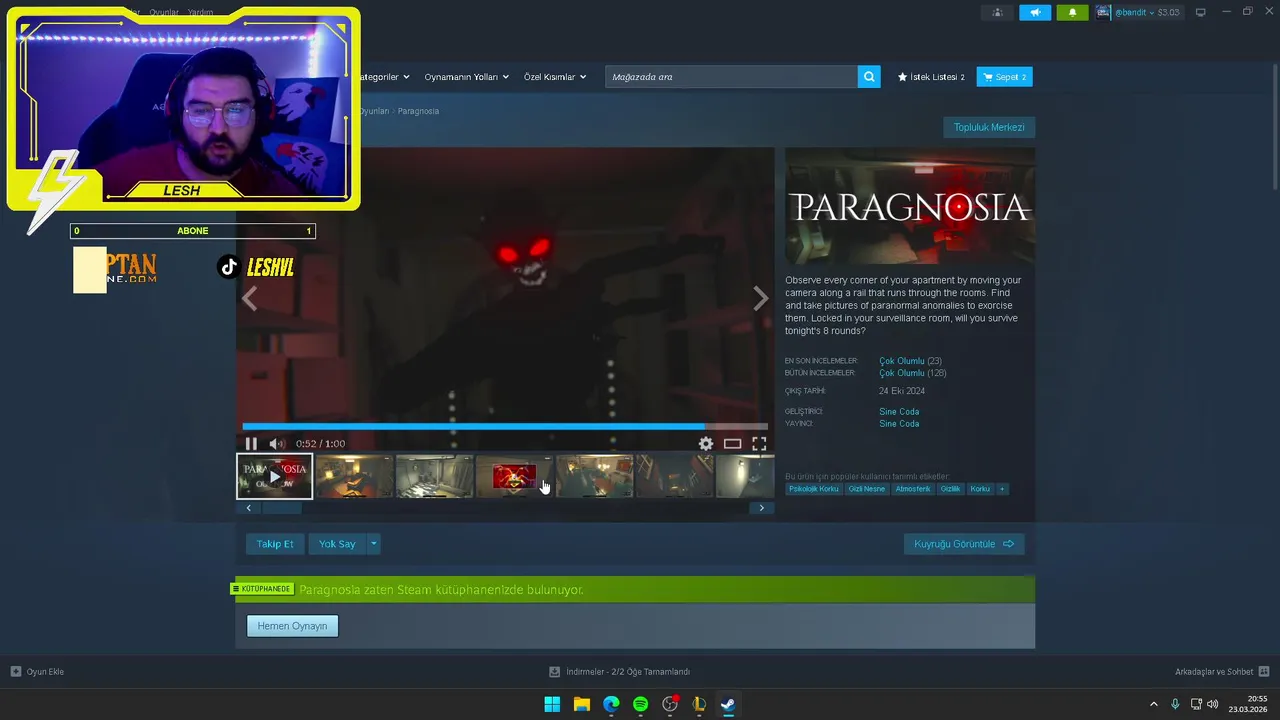Open Sepet shopping cart
This screenshot has width=1280, height=720.
(1004, 77)
